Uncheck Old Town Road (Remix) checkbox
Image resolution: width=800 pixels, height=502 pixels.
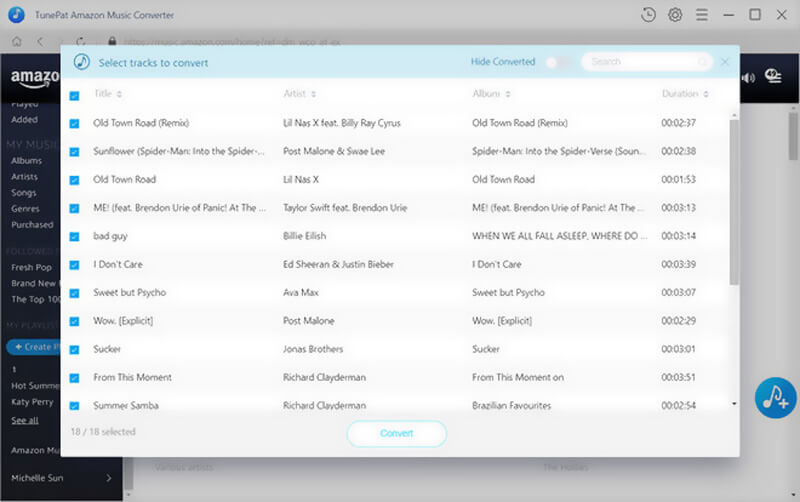(74, 123)
